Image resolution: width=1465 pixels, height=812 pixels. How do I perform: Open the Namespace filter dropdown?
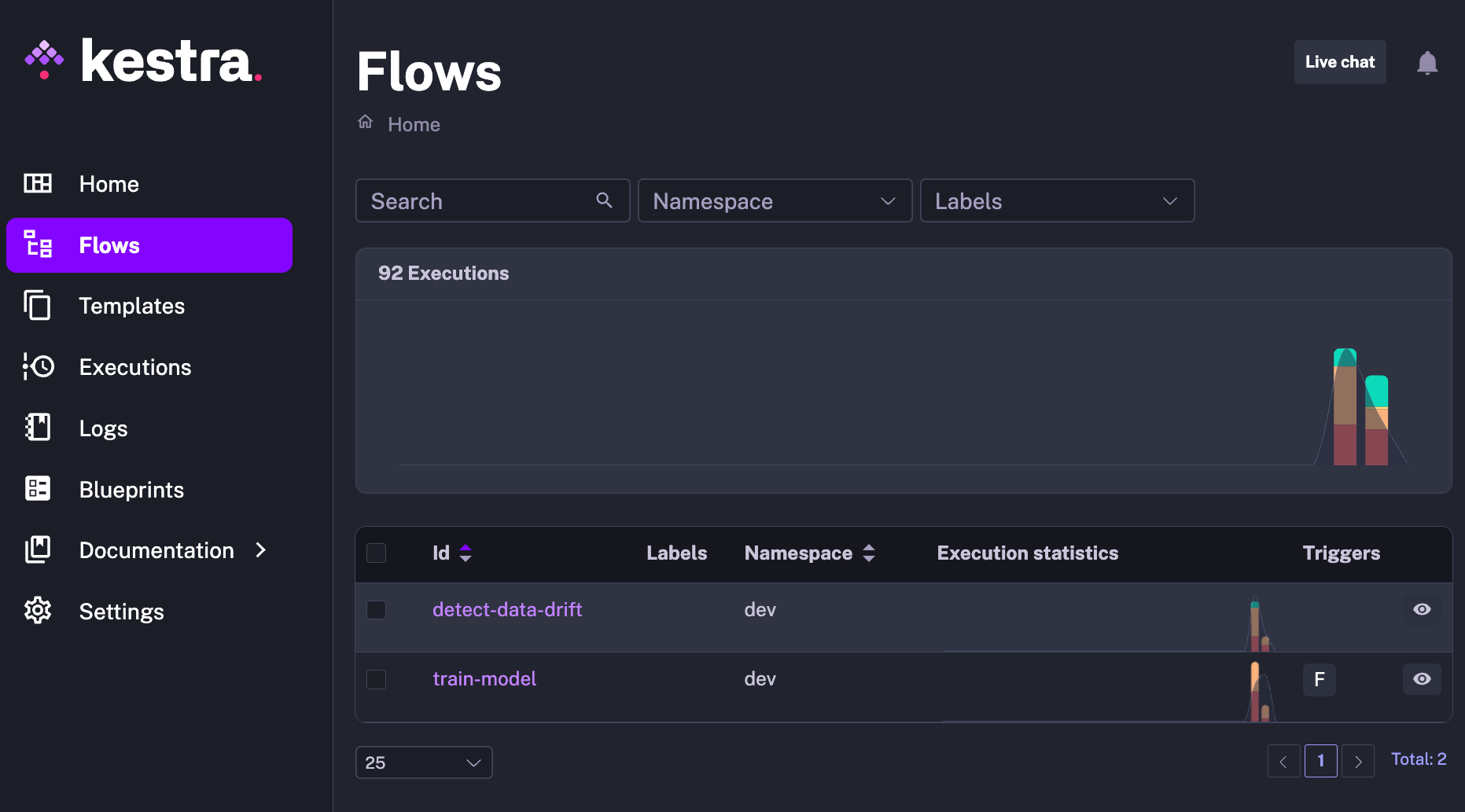coord(775,201)
